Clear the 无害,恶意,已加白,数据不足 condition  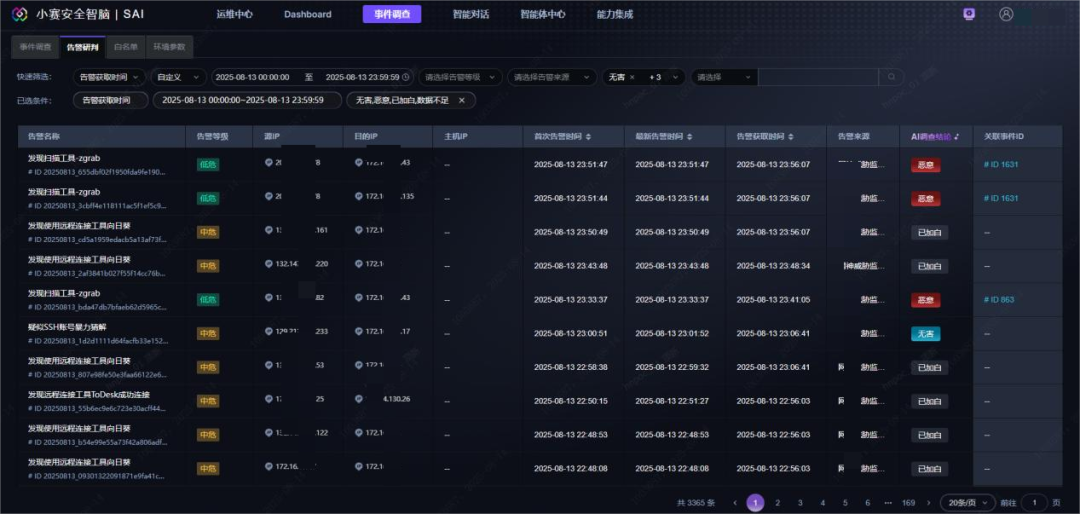[x=461, y=100]
